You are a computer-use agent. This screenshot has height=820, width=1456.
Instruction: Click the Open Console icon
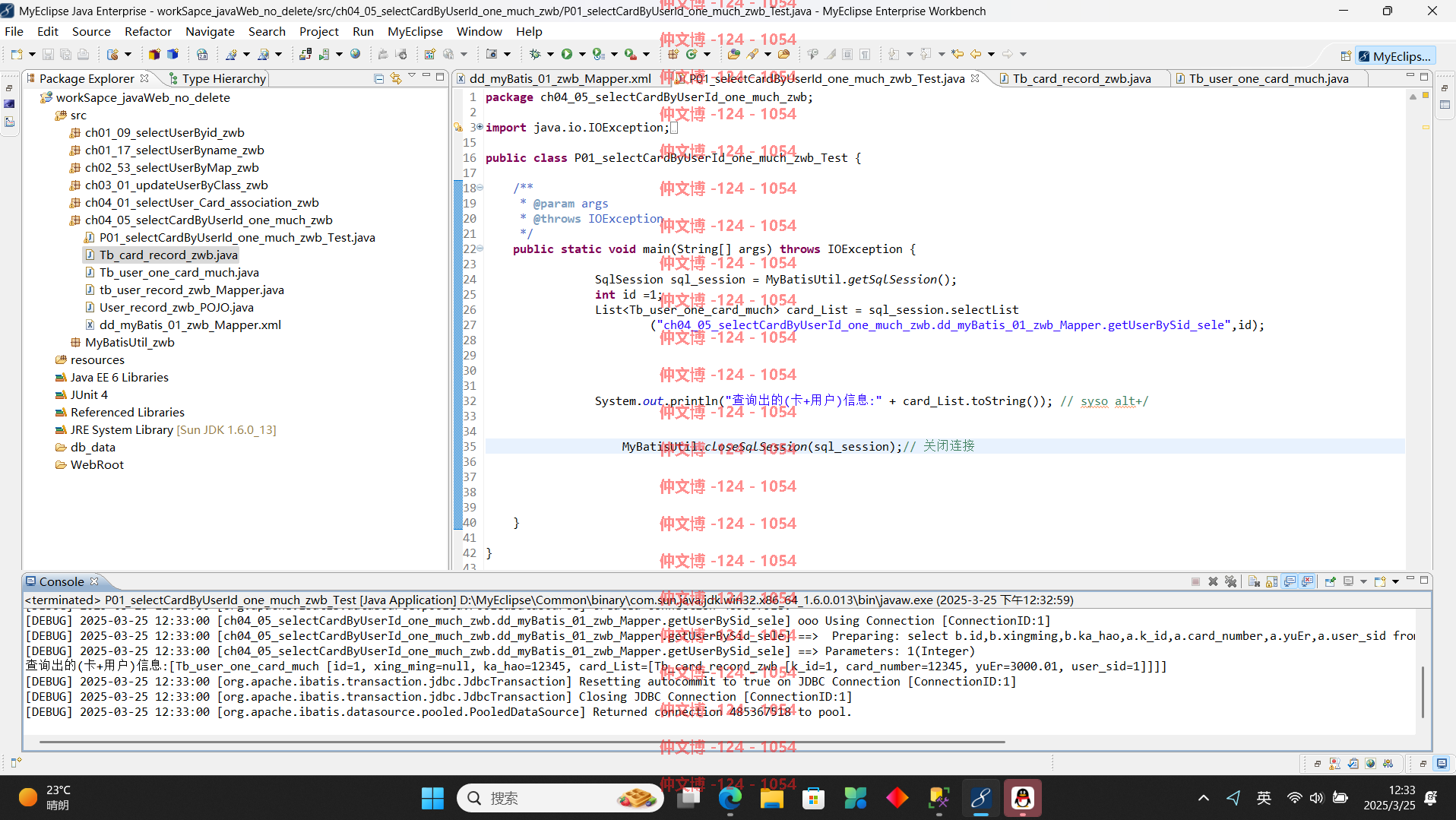[1380, 581]
